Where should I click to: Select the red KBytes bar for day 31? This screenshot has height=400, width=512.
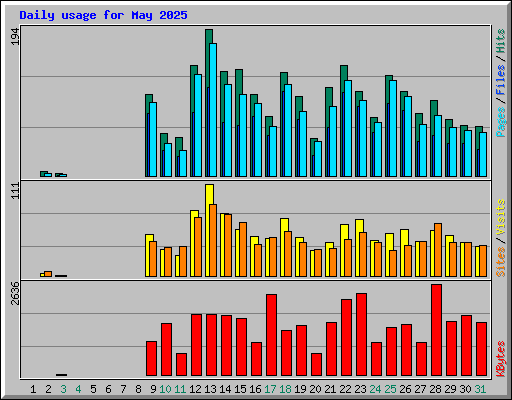click(481, 349)
